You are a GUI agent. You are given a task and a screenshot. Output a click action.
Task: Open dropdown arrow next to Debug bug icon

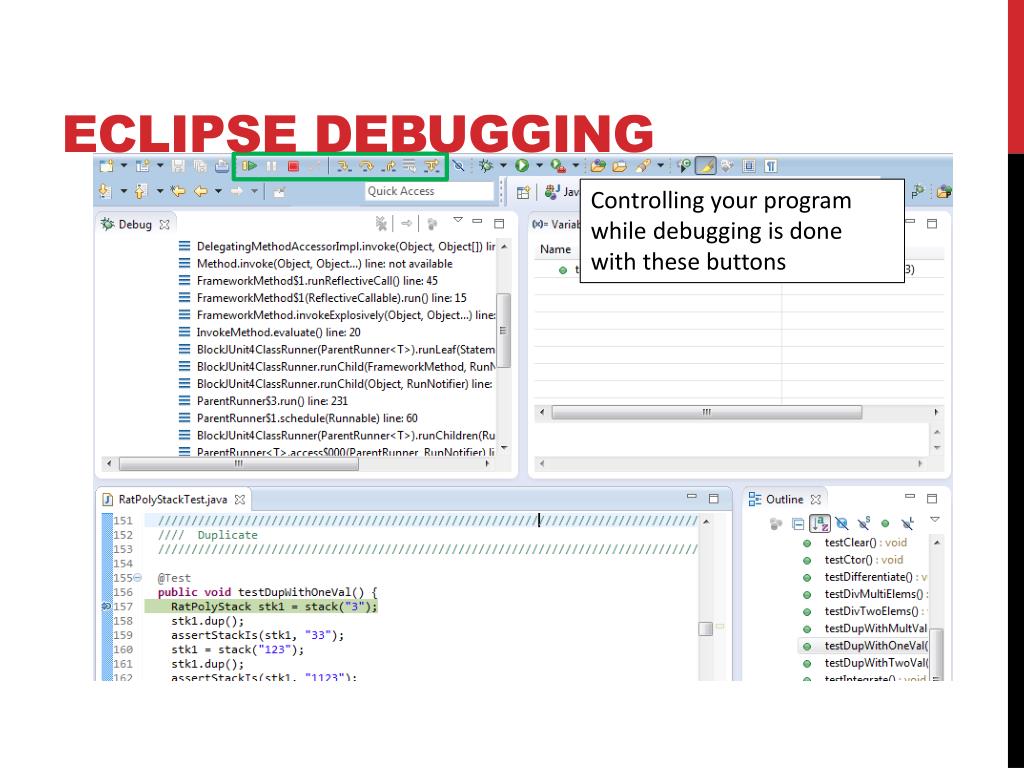[503, 166]
